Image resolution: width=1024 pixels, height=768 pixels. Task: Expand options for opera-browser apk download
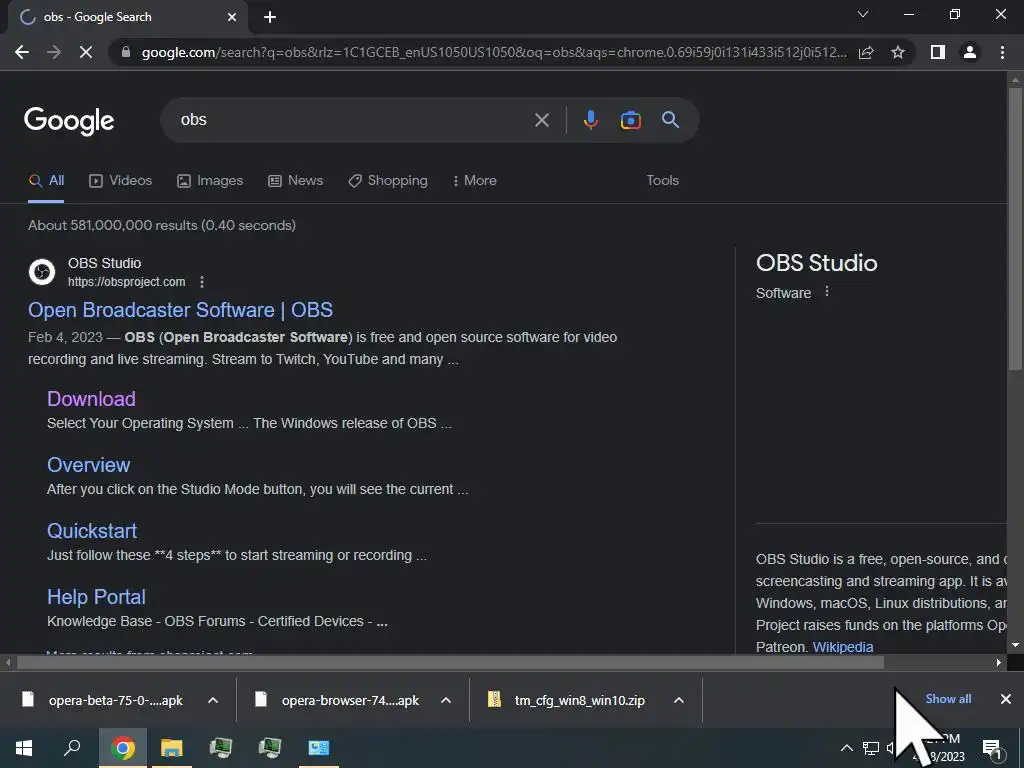(x=446, y=701)
